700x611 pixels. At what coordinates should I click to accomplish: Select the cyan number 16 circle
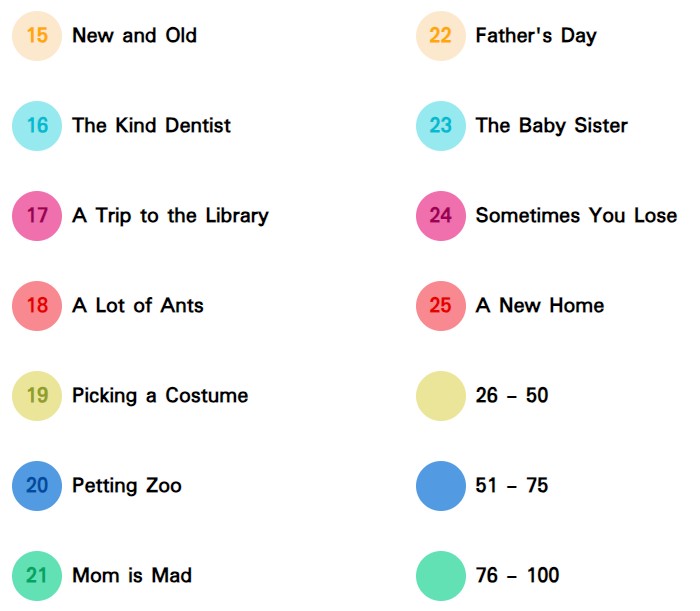pyautogui.click(x=37, y=126)
